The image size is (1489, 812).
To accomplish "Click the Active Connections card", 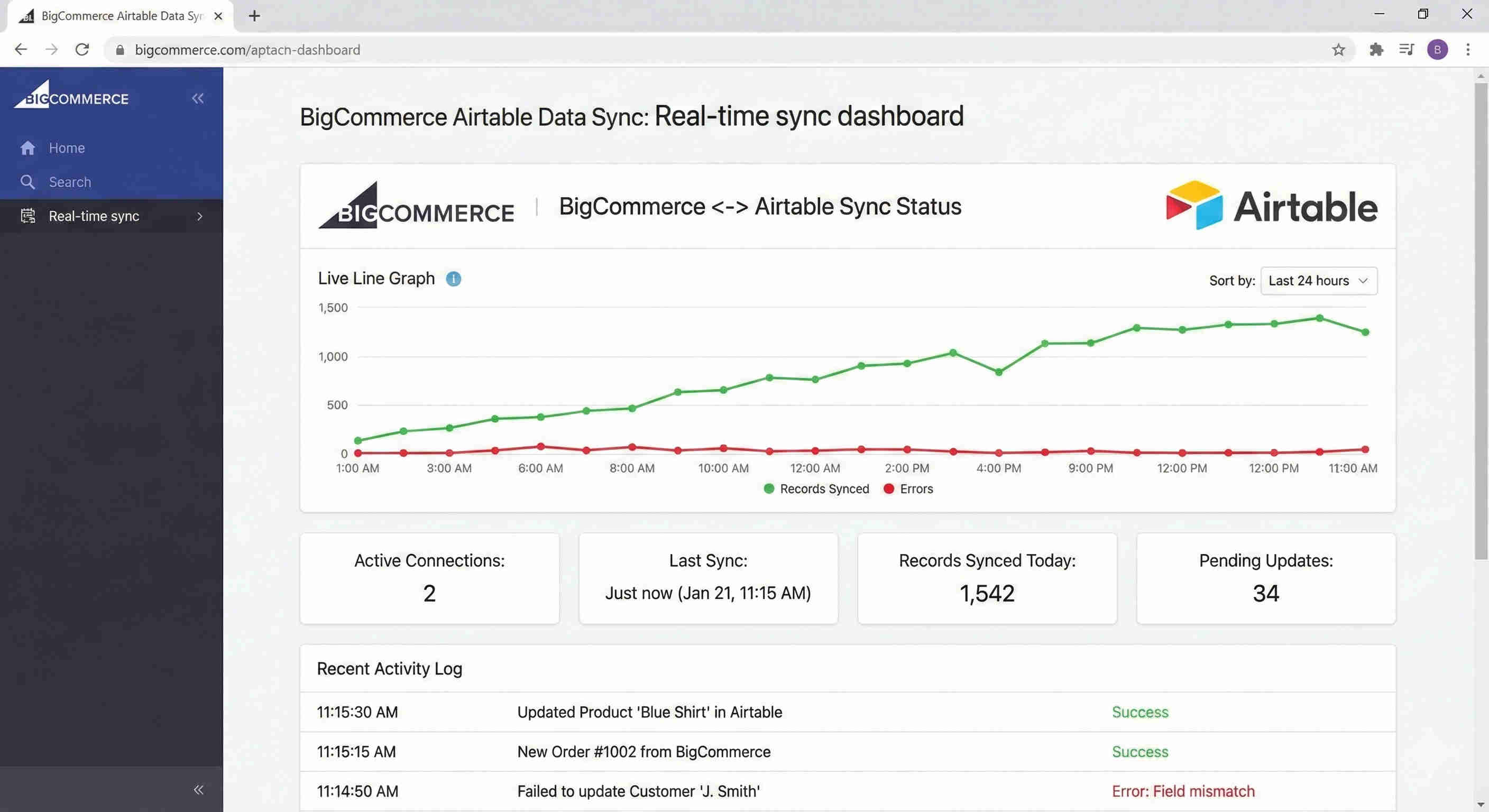I will click(x=429, y=578).
